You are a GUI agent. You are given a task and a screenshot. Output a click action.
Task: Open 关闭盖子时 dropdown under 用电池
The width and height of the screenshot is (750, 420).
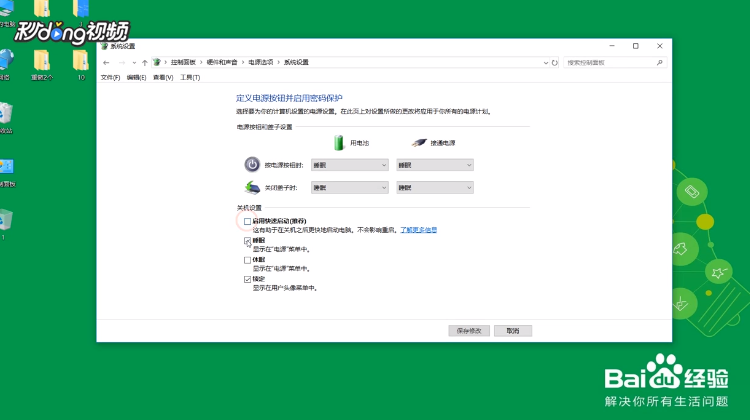coord(350,188)
